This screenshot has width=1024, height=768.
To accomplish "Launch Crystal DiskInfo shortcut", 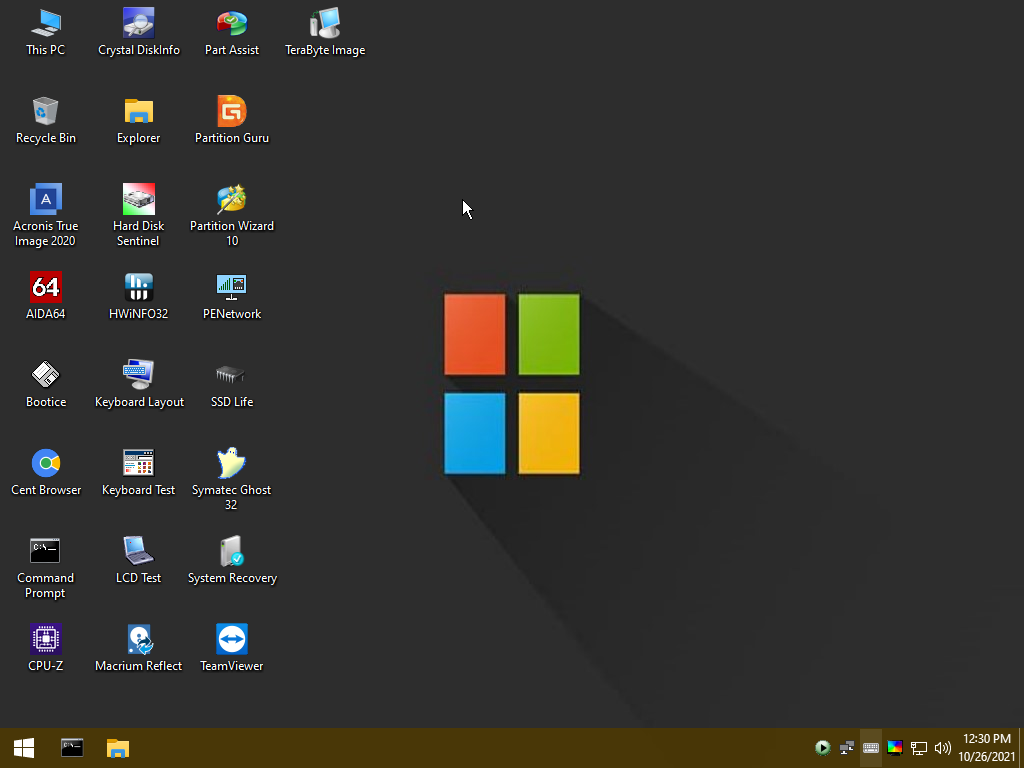I will click(138, 32).
